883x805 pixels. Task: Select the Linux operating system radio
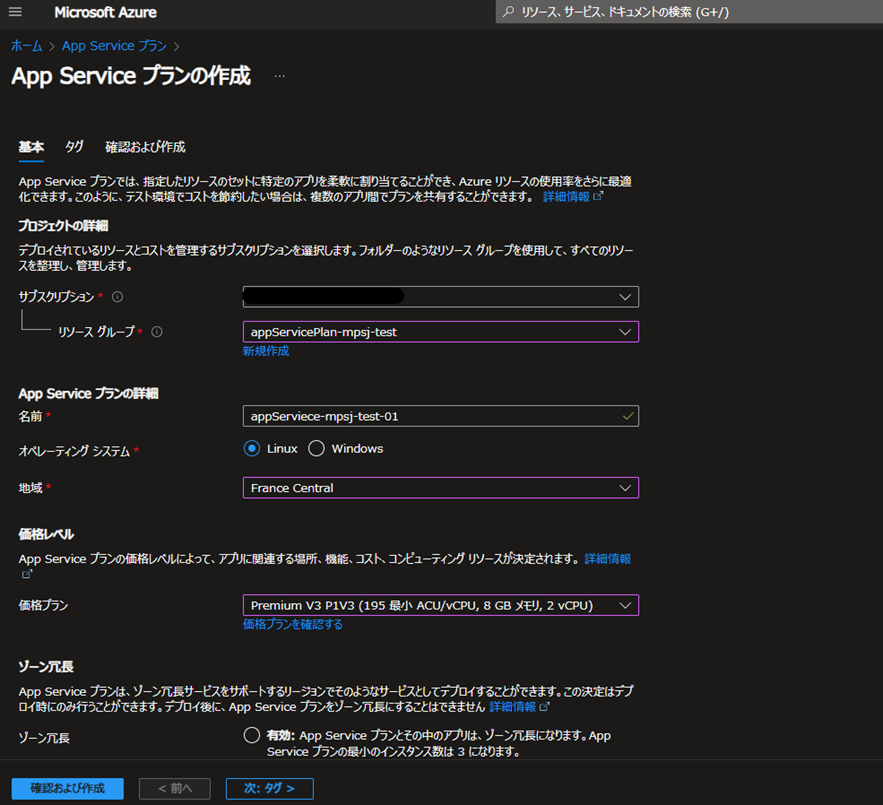252,448
